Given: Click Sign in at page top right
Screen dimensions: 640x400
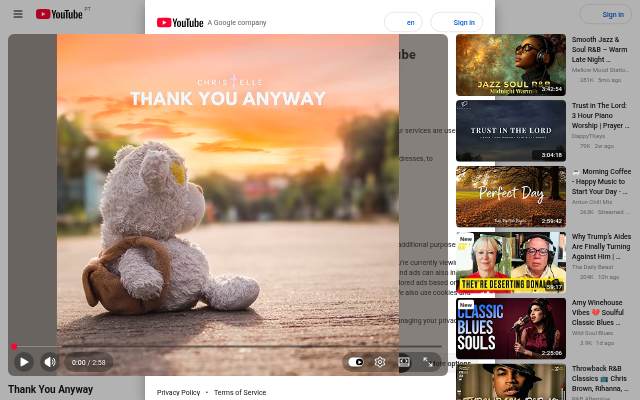Looking at the screenshot, I should pos(606,15).
